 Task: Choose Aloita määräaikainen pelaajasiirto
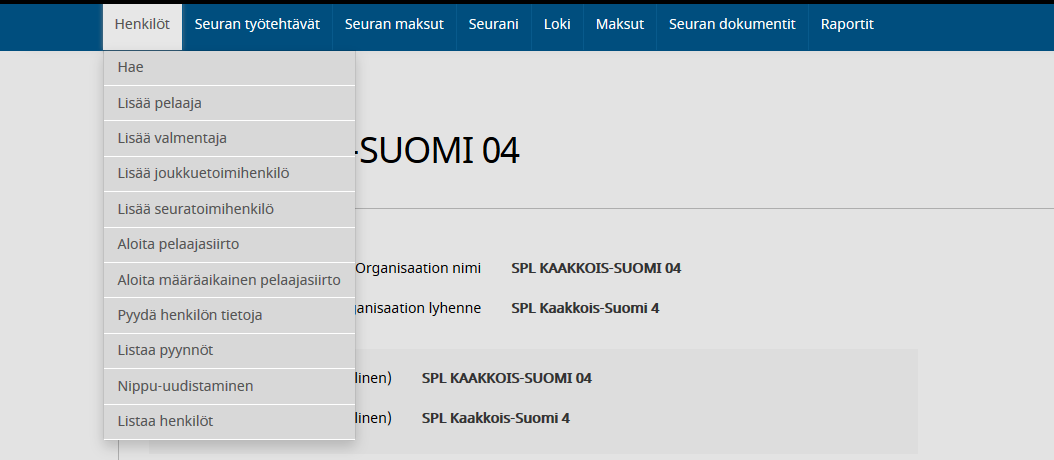(x=229, y=280)
